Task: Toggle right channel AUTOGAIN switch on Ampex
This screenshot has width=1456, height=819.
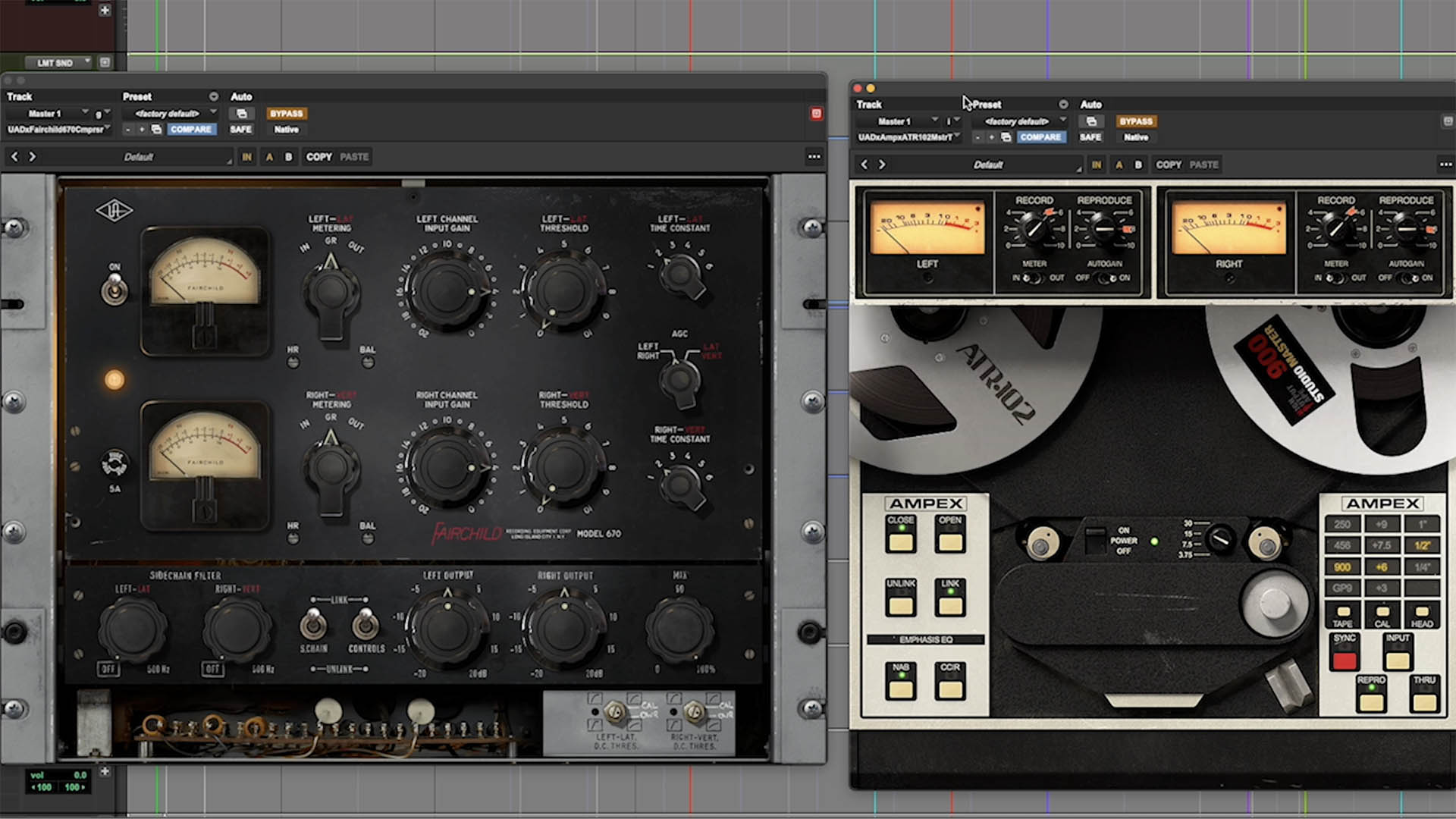Action: pos(1408,278)
